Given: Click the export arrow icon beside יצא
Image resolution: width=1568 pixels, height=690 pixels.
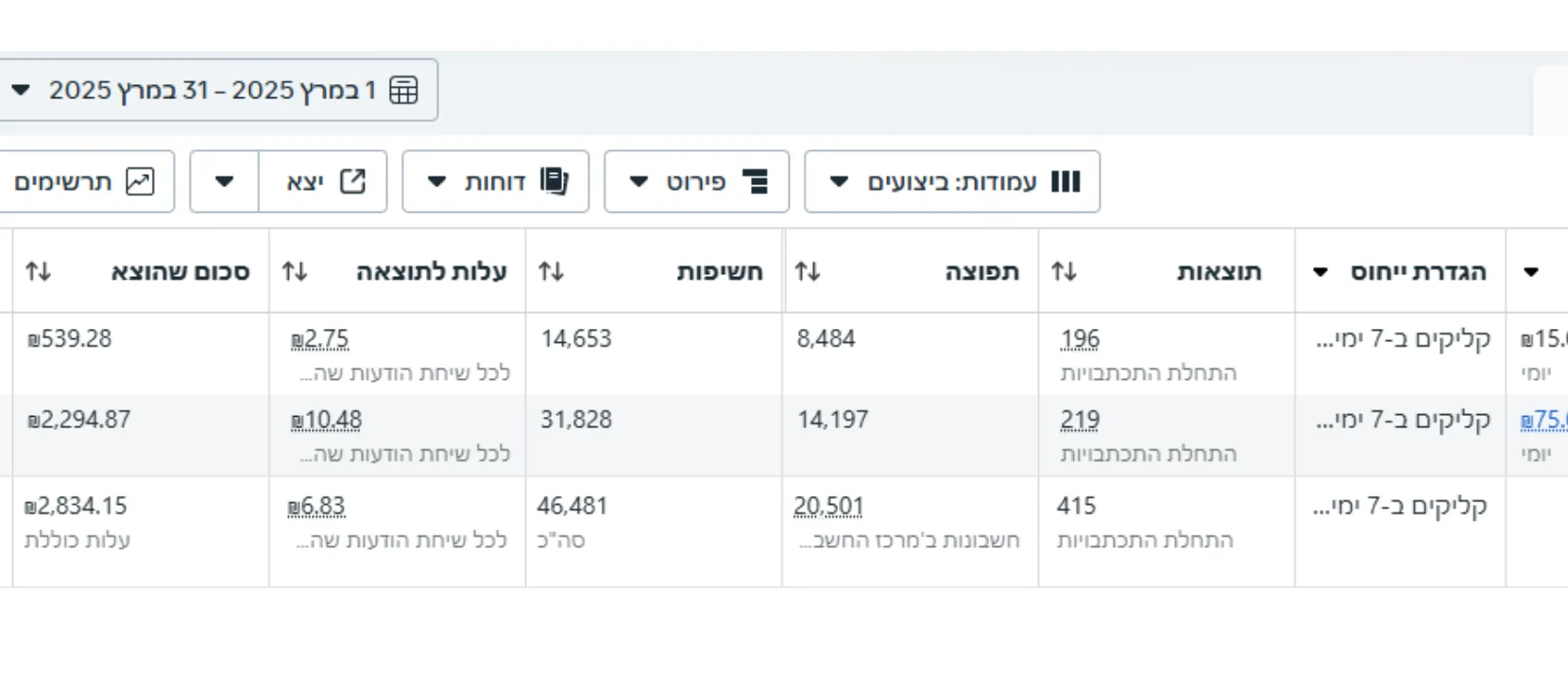Looking at the screenshot, I should point(352,181).
